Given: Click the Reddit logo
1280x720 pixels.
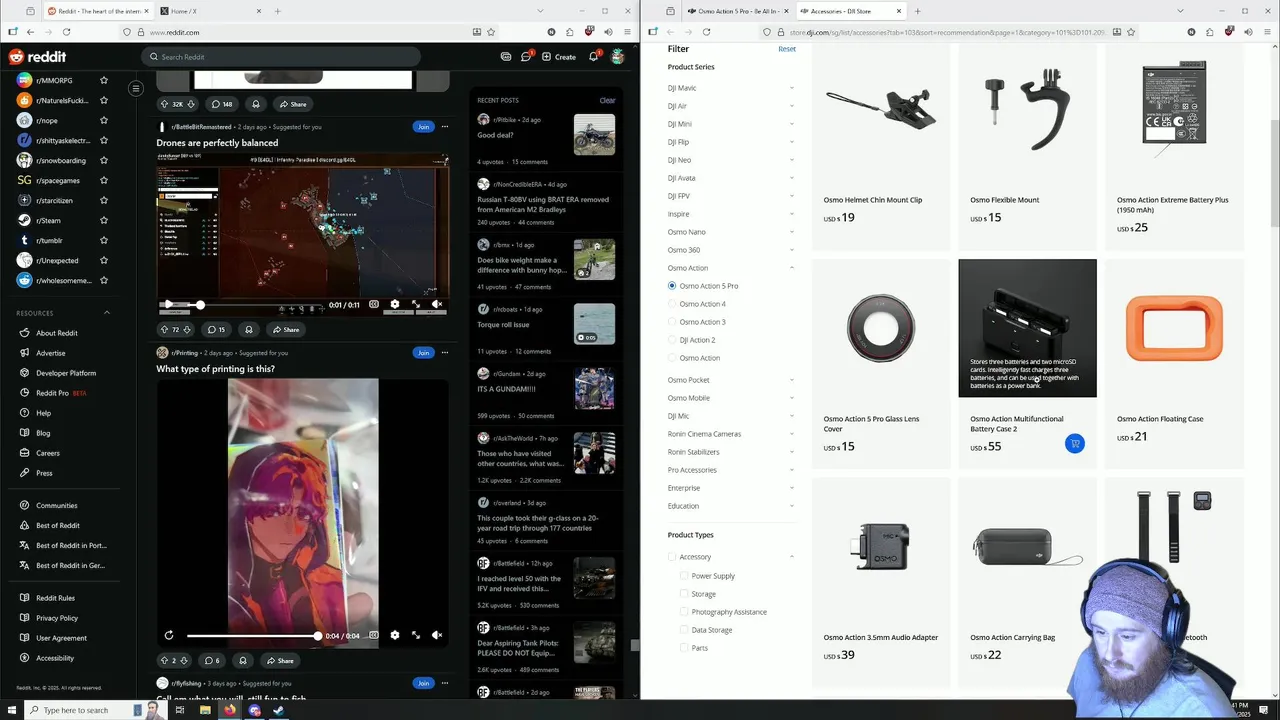Looking at the screenshot, I should tap(37, 57).
